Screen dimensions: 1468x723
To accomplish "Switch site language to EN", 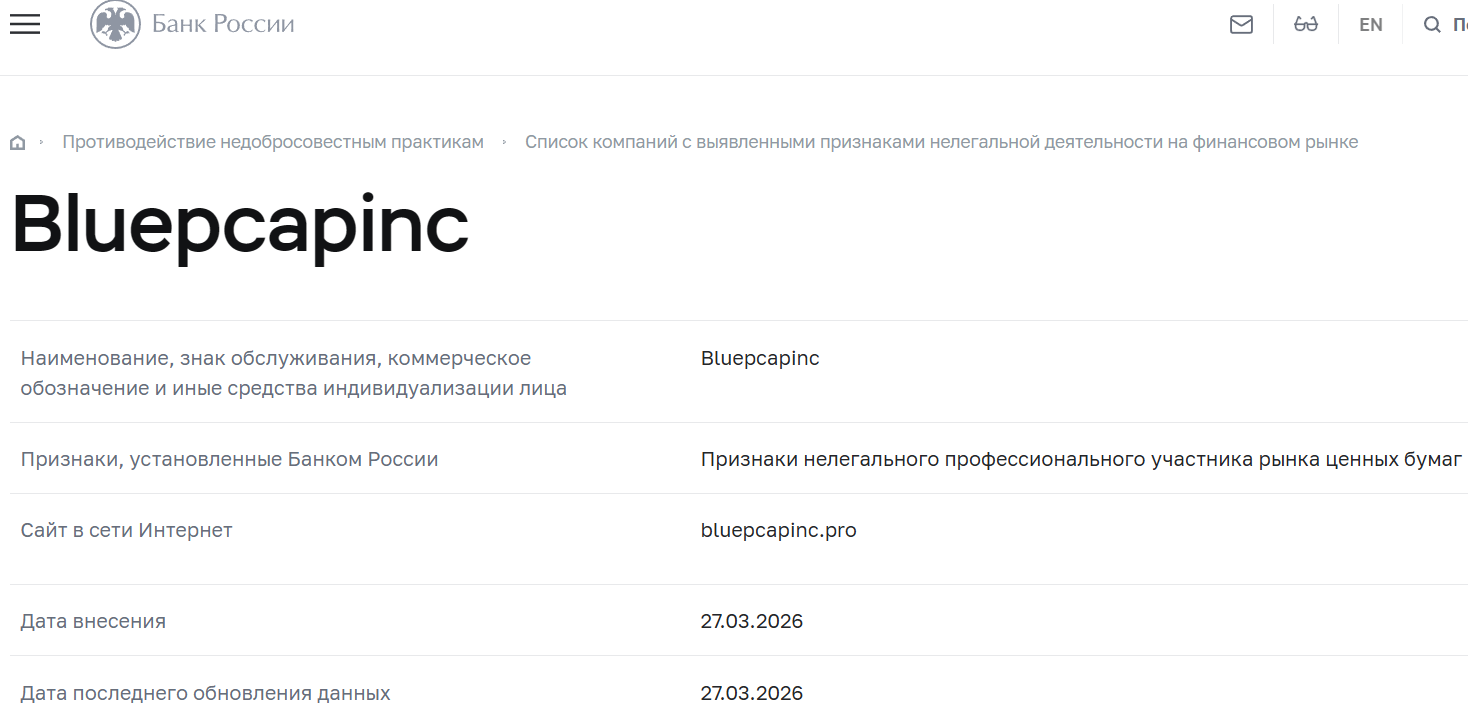I will [1370, 24].
